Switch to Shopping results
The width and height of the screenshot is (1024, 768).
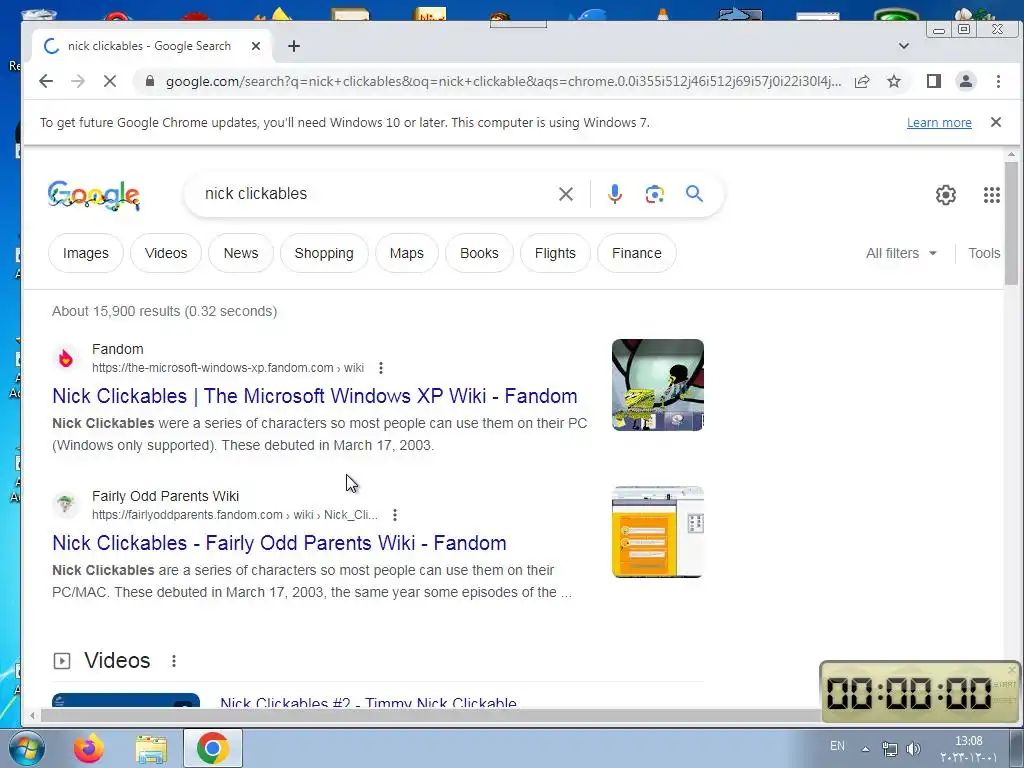coord(324,253)
